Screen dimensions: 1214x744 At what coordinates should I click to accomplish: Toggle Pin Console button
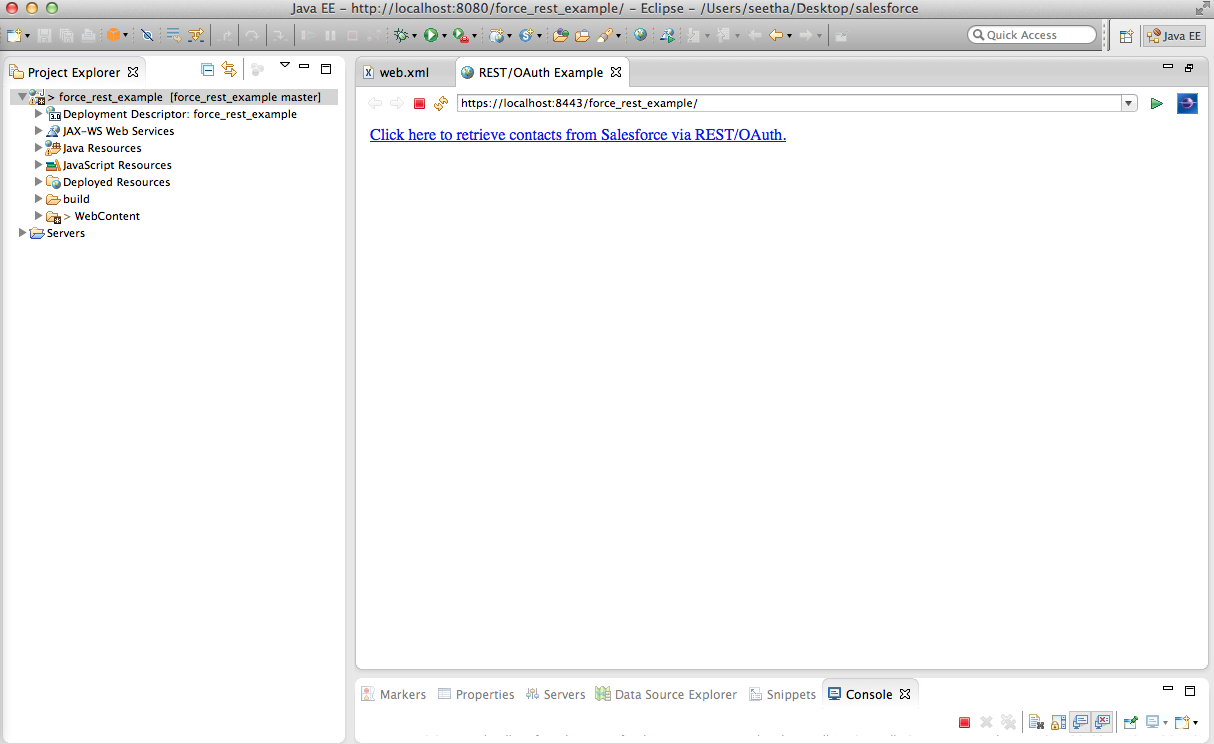[x=1130, y=722]
